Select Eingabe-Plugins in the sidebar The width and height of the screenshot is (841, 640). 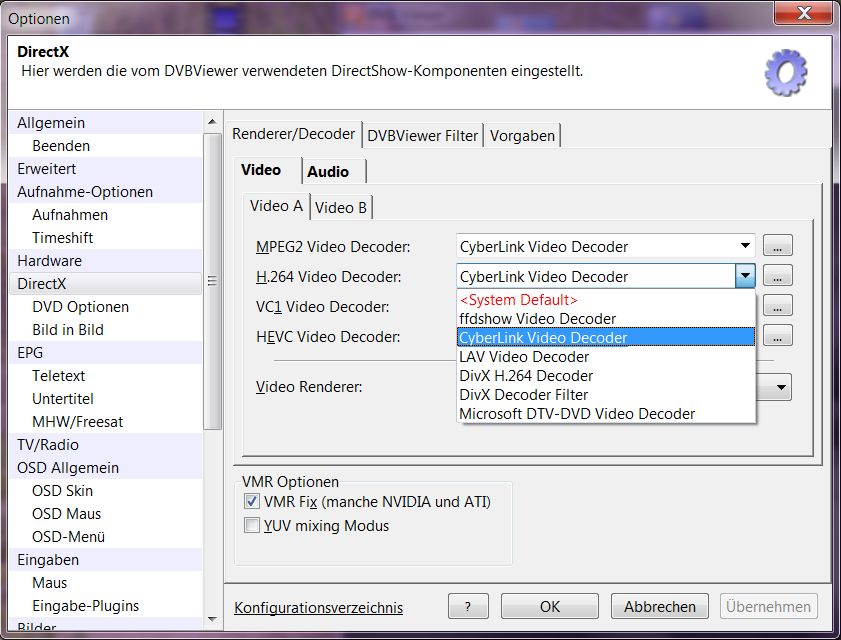(106, 606)
